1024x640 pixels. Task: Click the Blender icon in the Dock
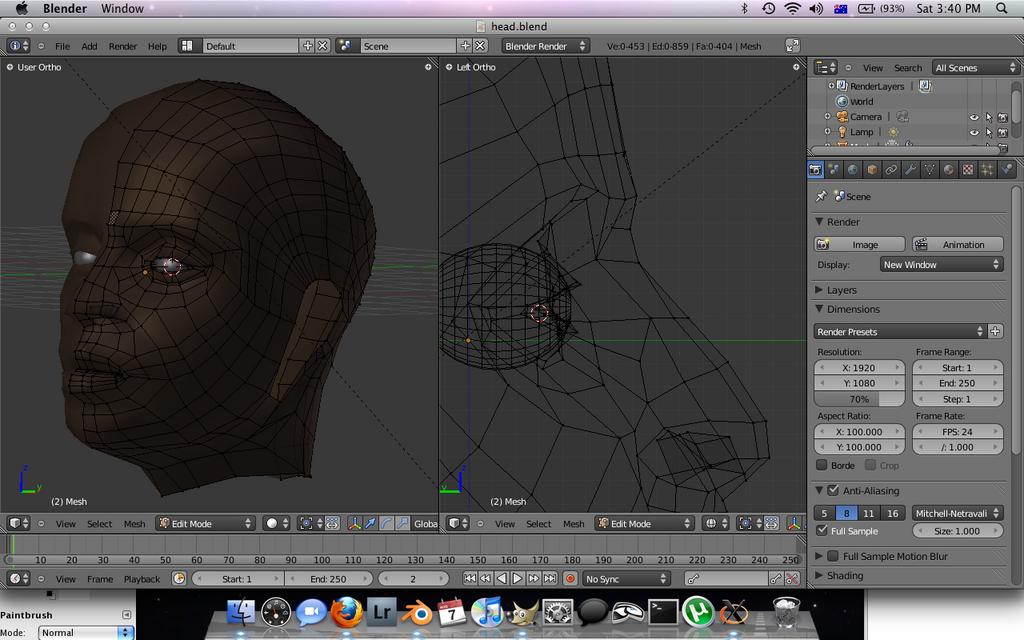pyautogui.click(x=417, y=613)
